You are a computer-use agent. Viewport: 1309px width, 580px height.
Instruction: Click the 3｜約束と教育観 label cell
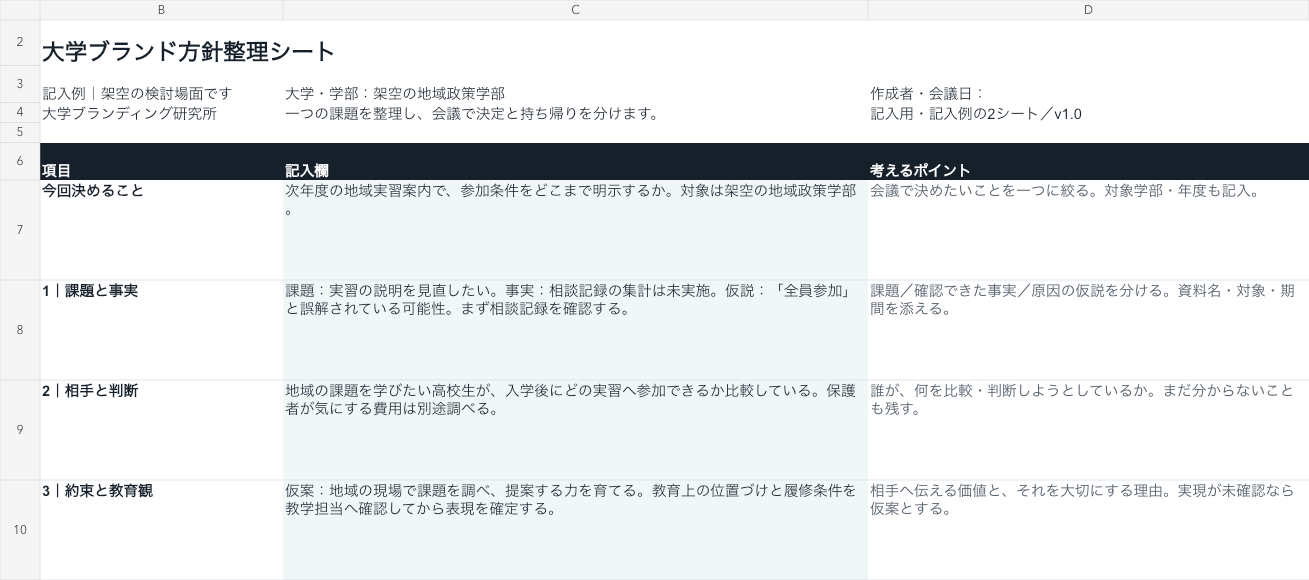(161, 530)
